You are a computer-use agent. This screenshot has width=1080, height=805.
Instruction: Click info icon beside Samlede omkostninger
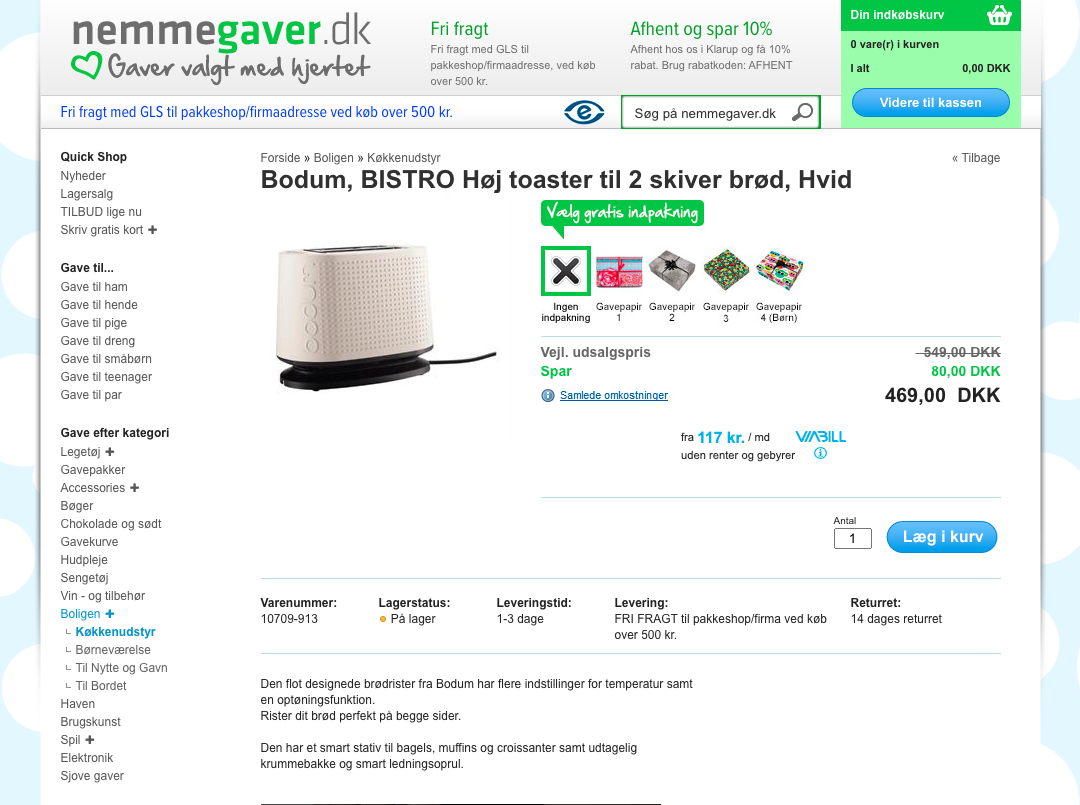pyautogui.click(x=548, y=395)
